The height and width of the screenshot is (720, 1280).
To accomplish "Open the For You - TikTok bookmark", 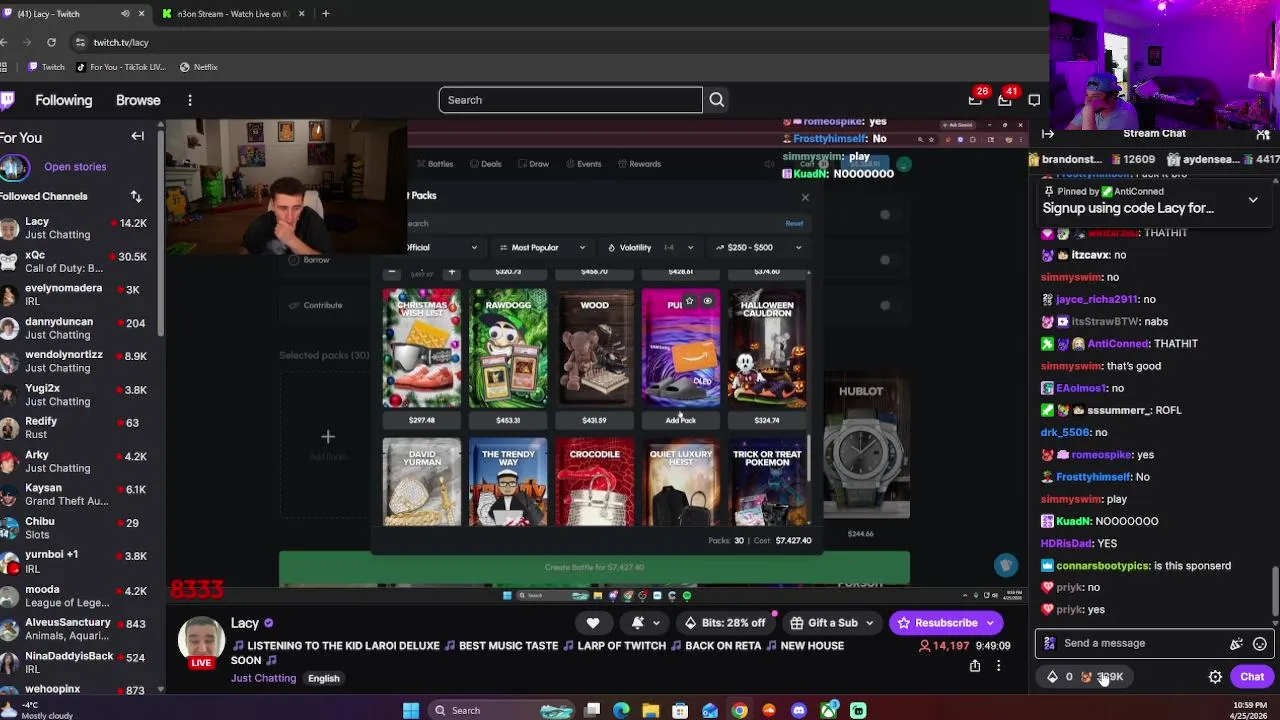I will 121,67.
